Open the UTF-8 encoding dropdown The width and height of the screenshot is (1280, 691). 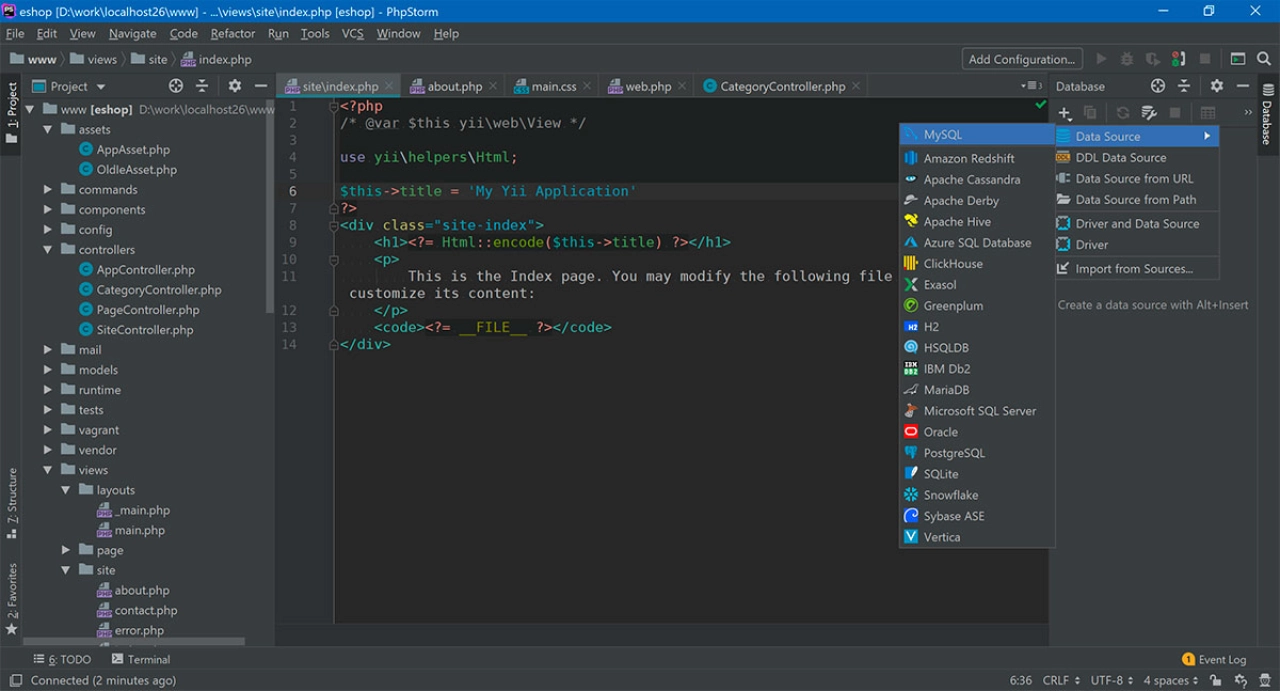pos(1111,680)
